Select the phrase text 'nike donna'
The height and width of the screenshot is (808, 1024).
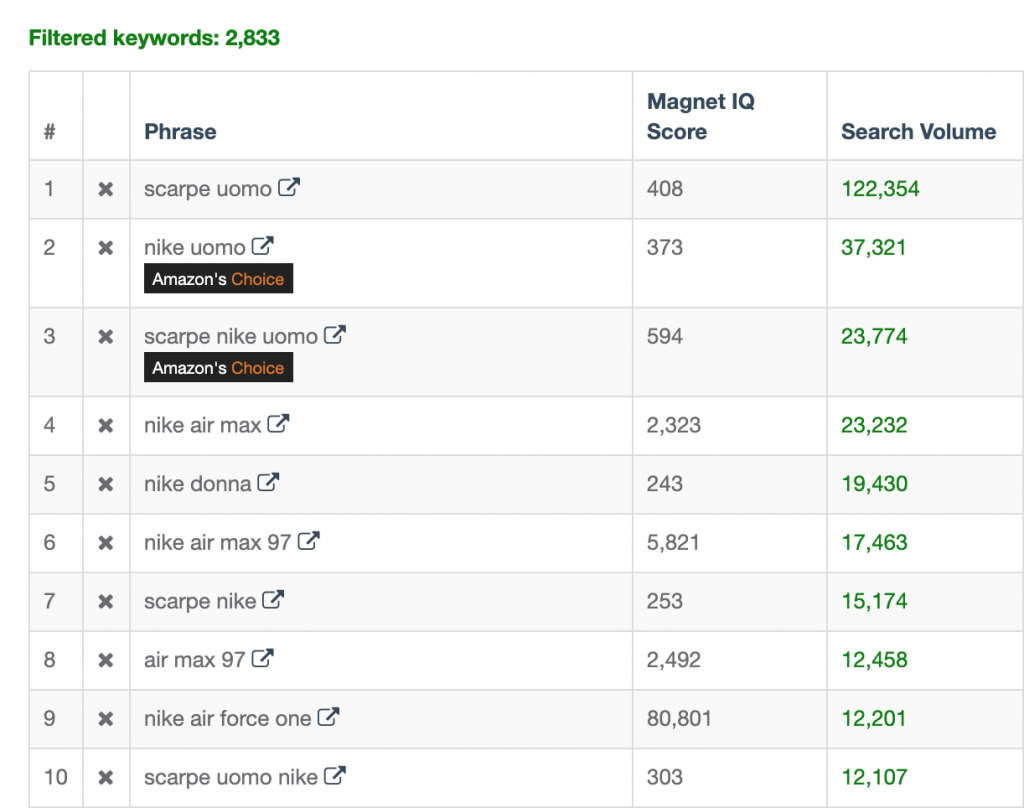pos(197,485)
